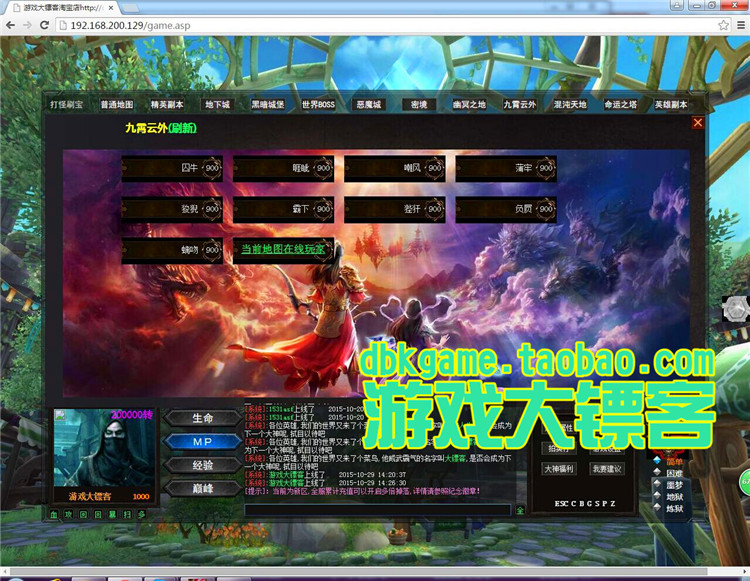Switch to 密境 tab
The image size is (750, 581).
pos(419,104)
